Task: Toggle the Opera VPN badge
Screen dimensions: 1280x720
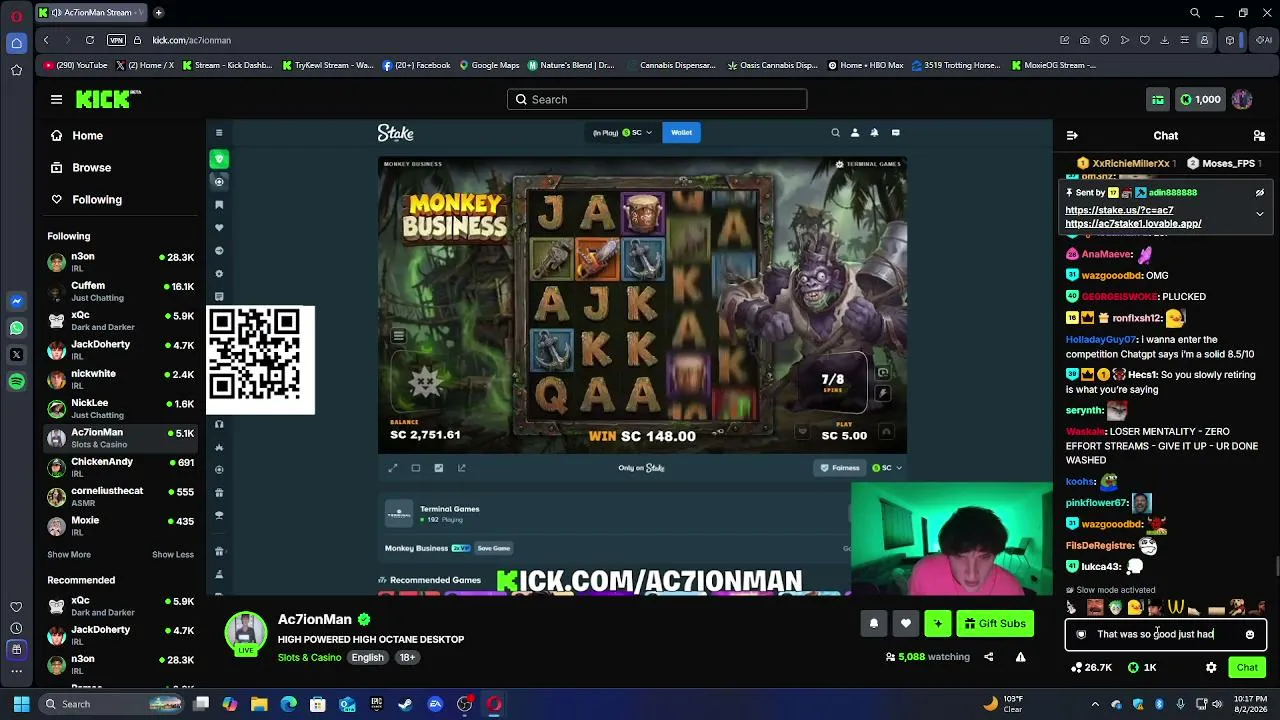Action: click(x=116, y=40)
